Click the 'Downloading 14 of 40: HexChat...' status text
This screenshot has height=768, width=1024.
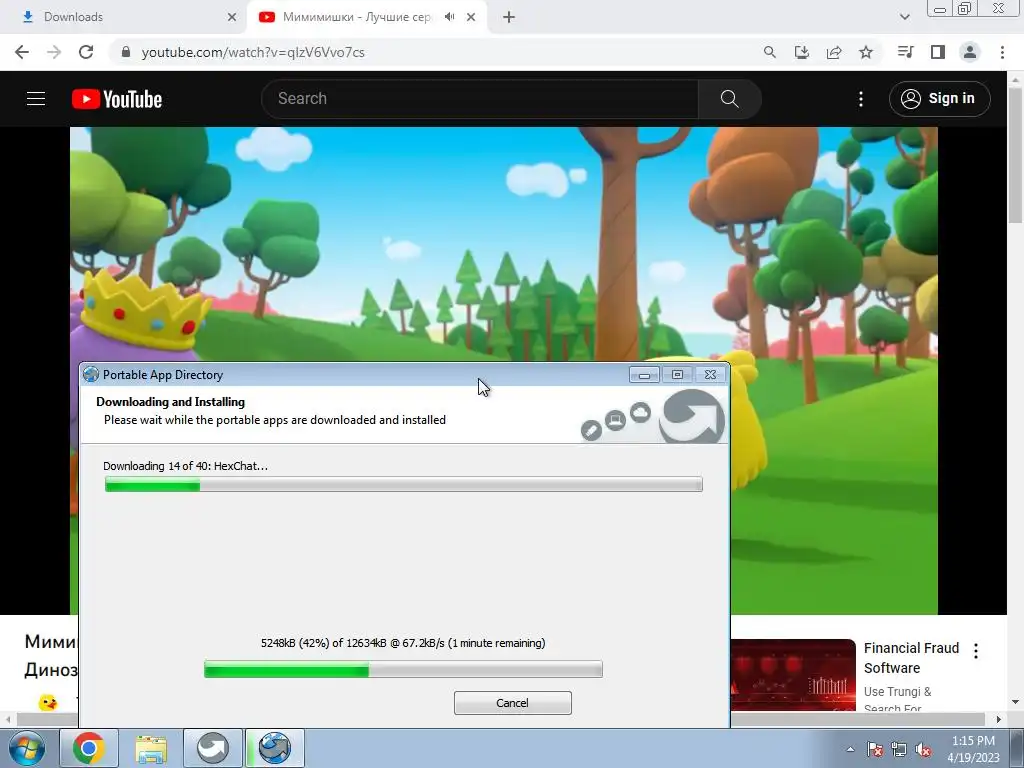tap(185, 466)
